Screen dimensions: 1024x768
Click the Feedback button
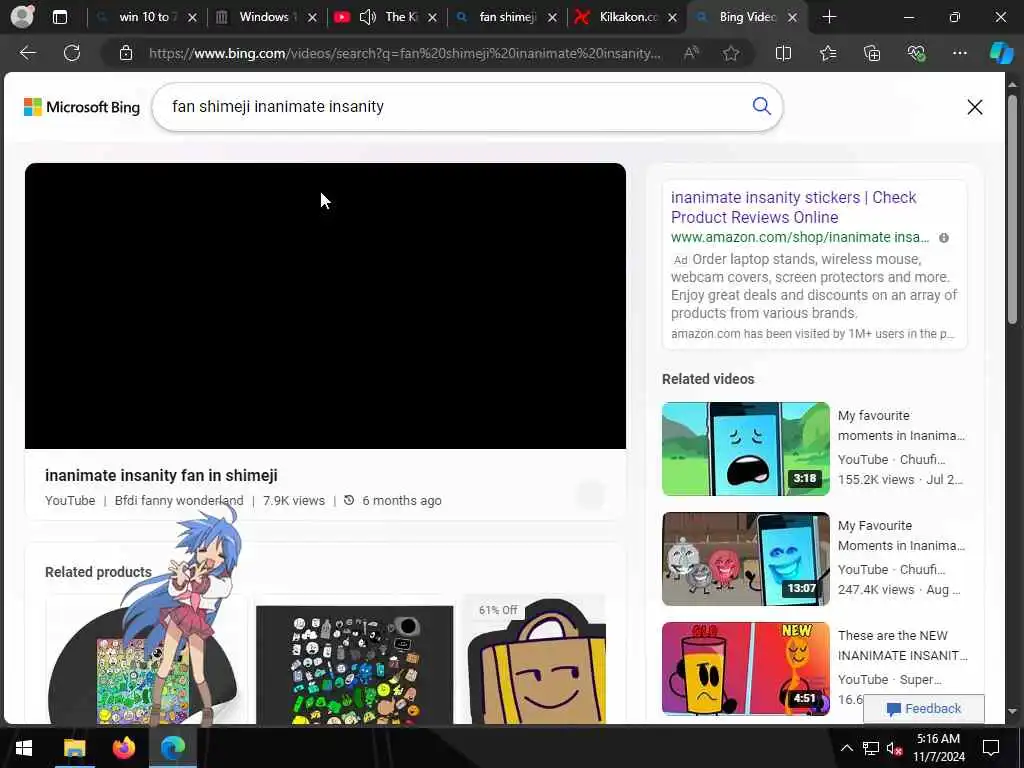923,709
